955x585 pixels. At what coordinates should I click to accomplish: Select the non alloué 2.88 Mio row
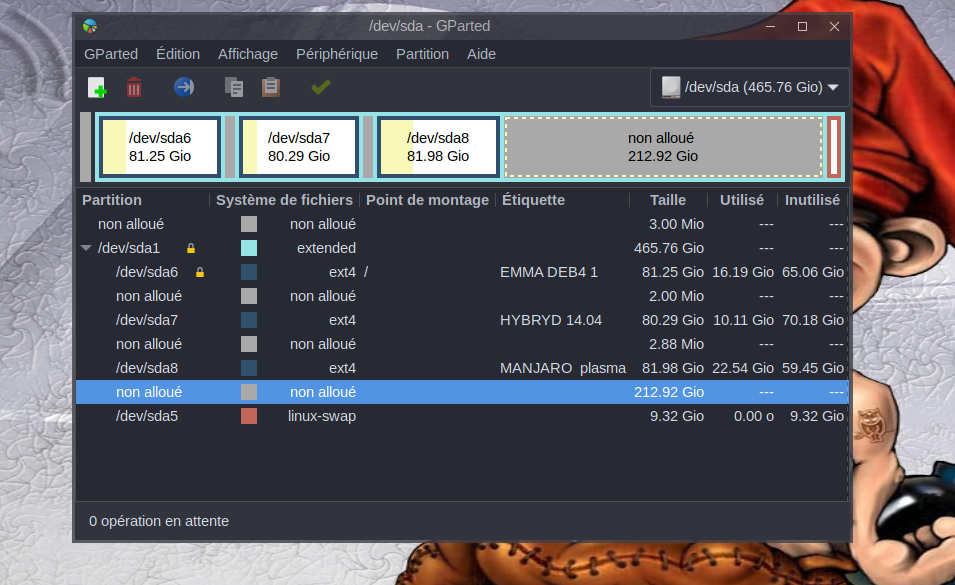[462, 345]
